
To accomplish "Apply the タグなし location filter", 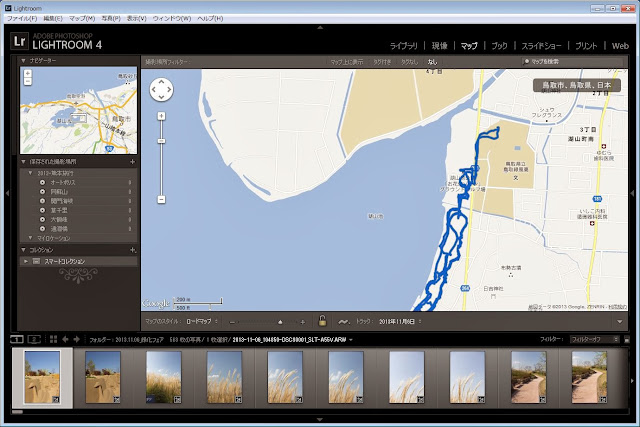I will [x=409, y=62].
